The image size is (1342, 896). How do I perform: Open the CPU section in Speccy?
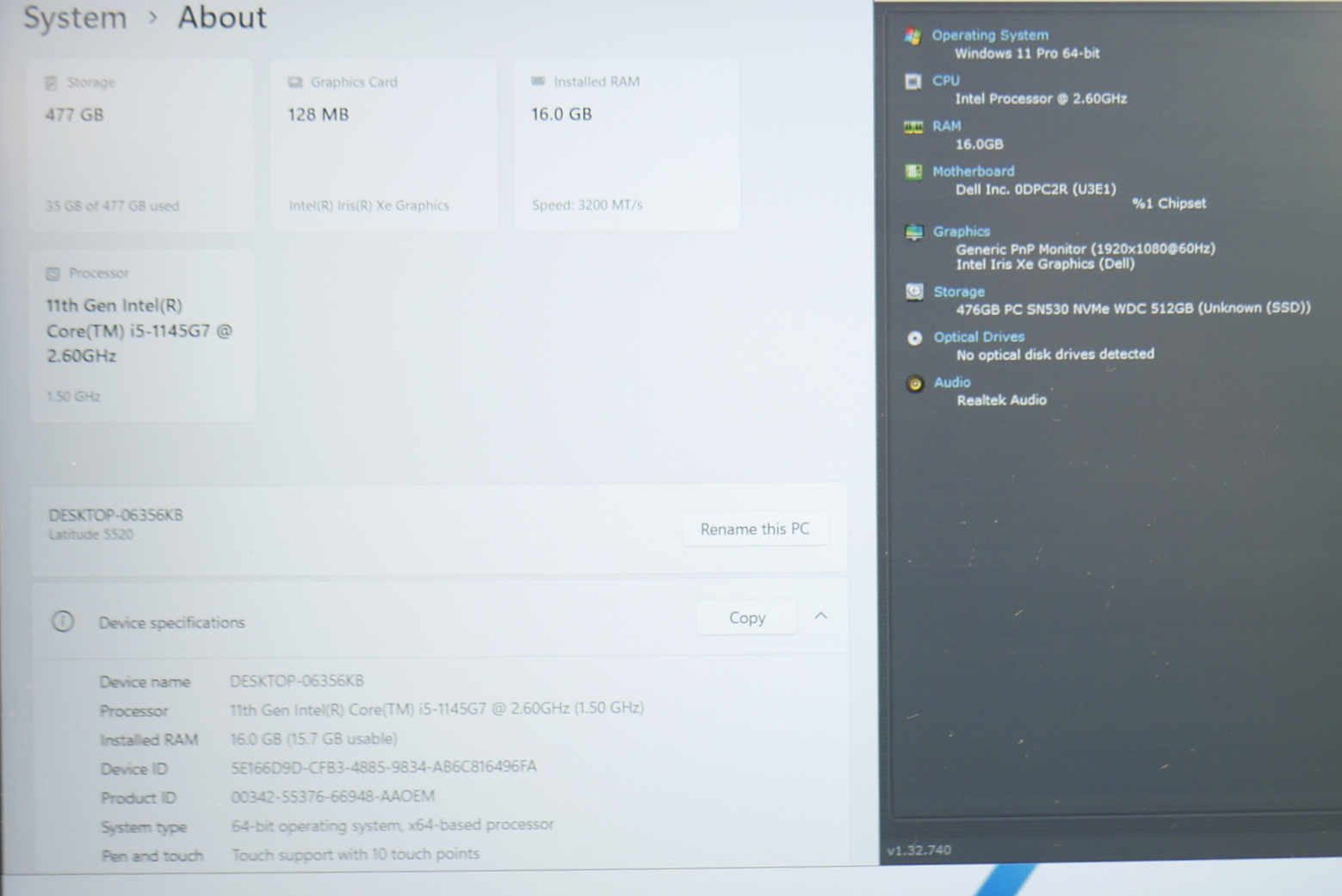coord(945,81)
